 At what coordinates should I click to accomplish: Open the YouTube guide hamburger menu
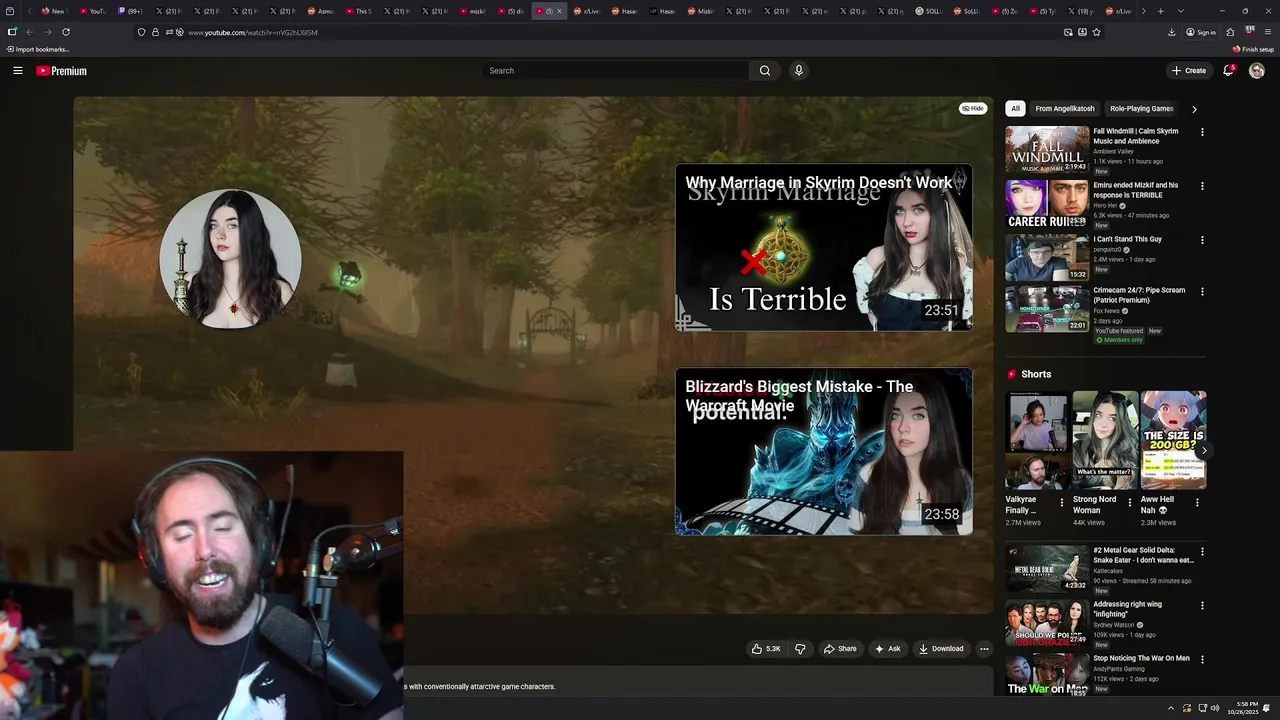[x=17, y=71]
